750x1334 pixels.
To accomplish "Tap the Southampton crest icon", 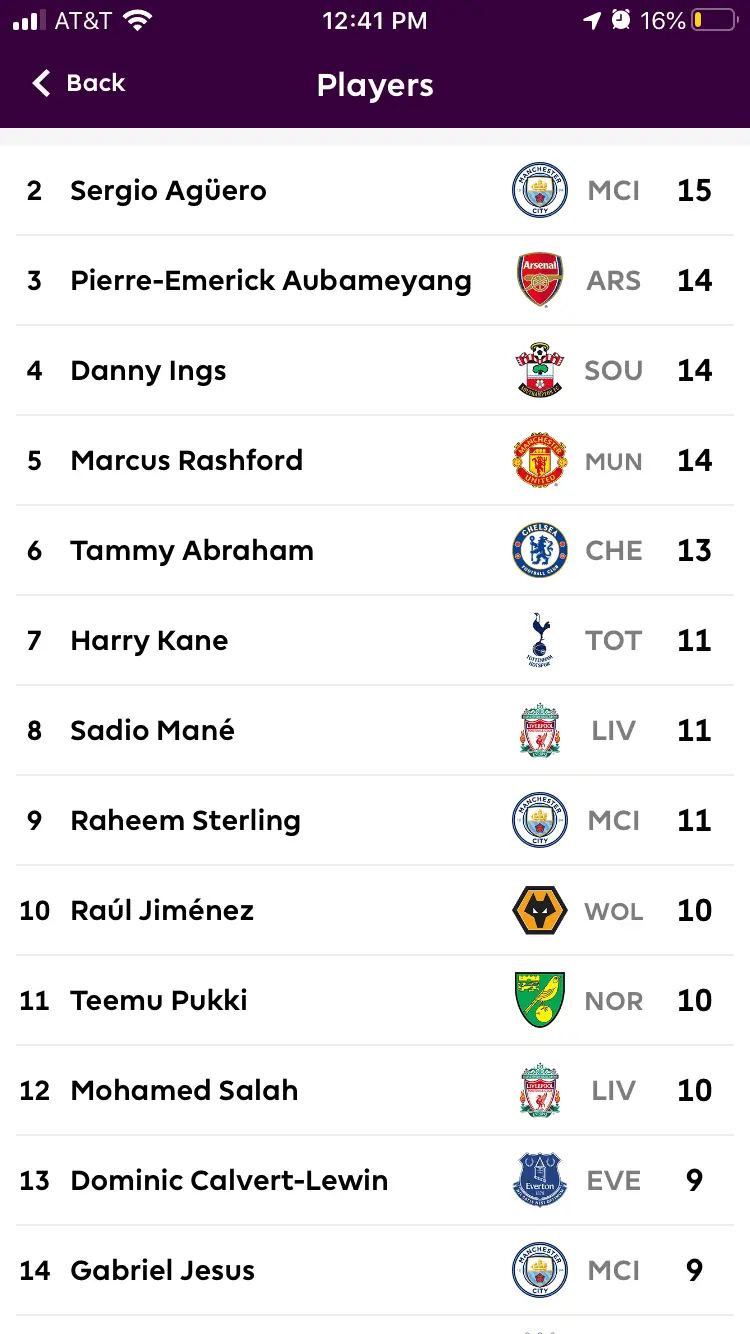I will point(540,370).
